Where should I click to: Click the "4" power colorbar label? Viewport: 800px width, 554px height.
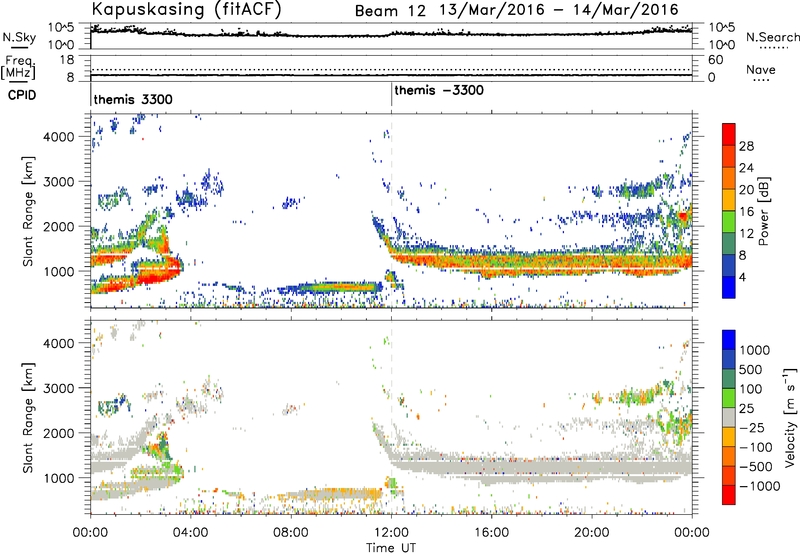(742, 278)
